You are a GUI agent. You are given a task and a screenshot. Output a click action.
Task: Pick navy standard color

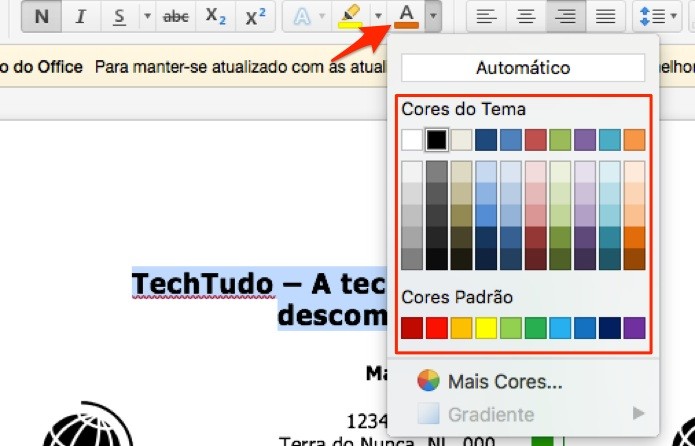(609, 328)
